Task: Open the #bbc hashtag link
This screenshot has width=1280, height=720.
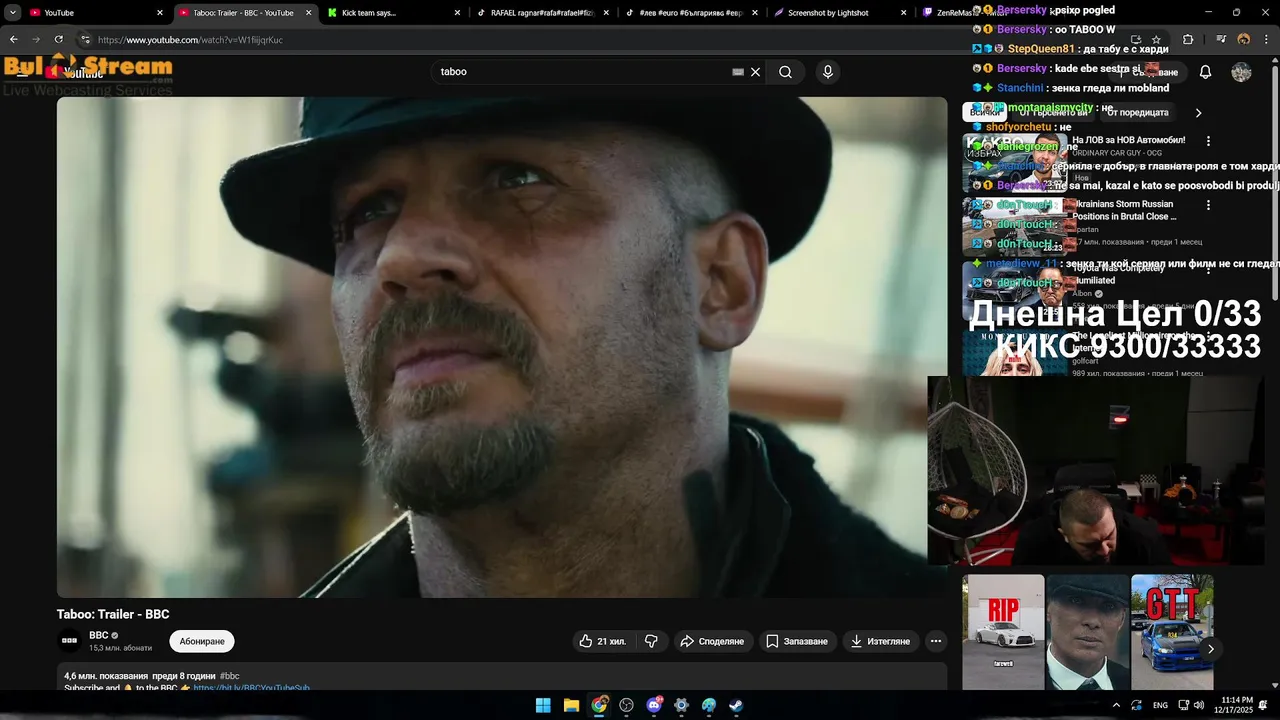Action: pyautogui.click(x=230, y=676)
